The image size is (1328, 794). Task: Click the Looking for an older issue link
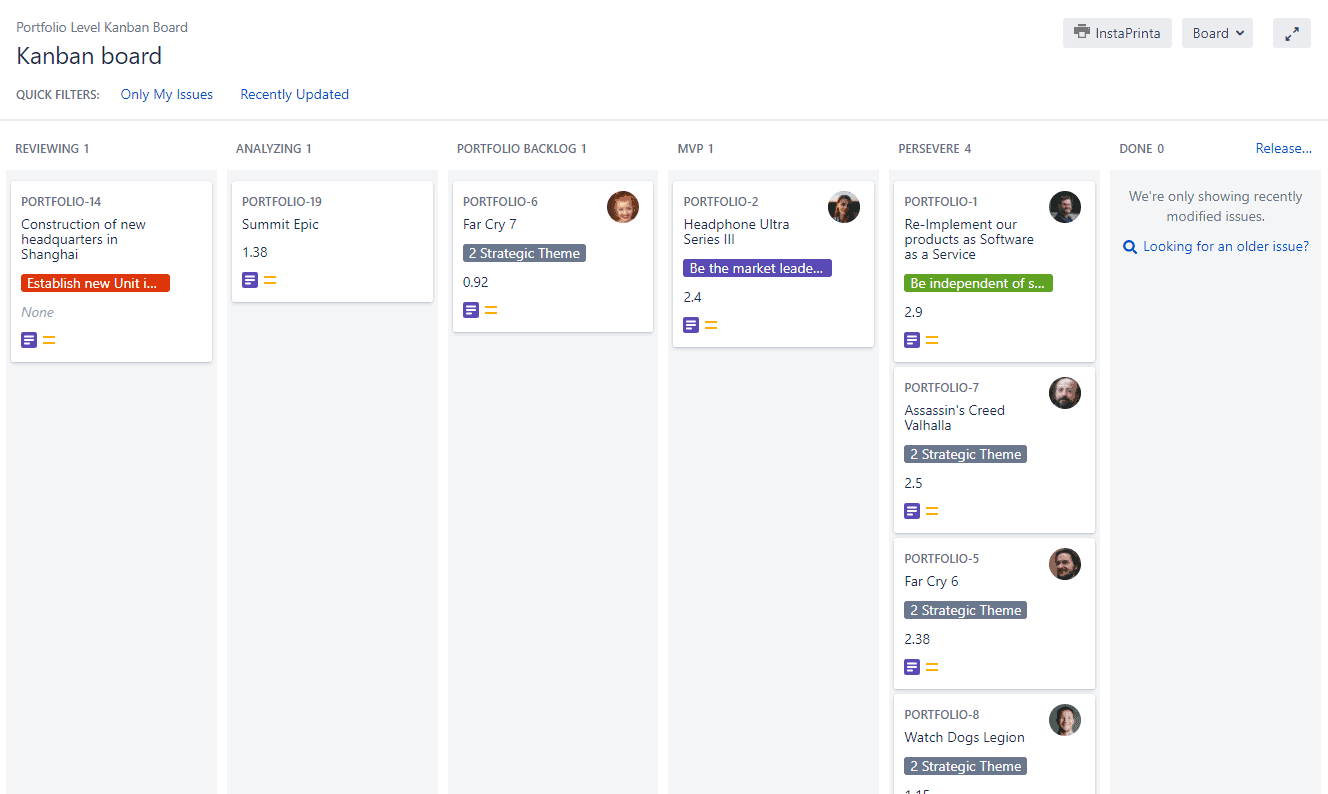(x=1222, y=245)
